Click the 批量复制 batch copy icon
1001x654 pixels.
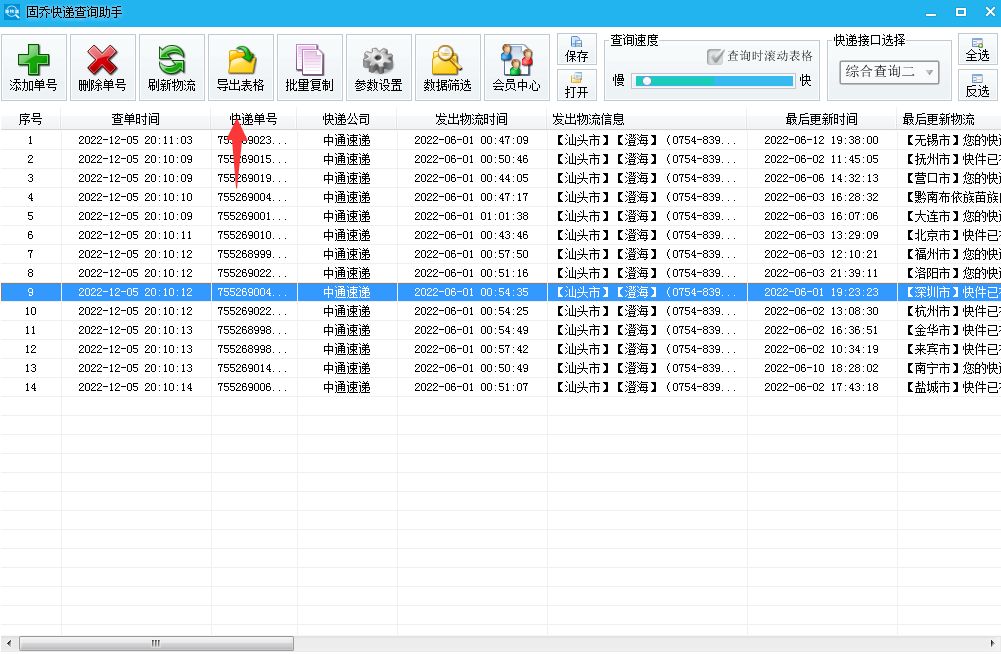point(309,59)
